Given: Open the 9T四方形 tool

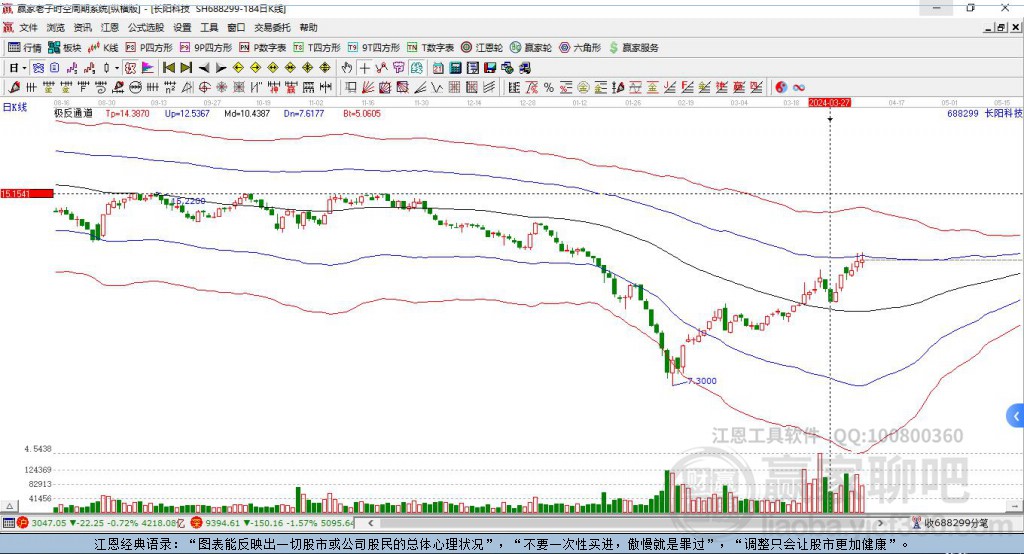Looking at the screenshot, I should (374, 48).
